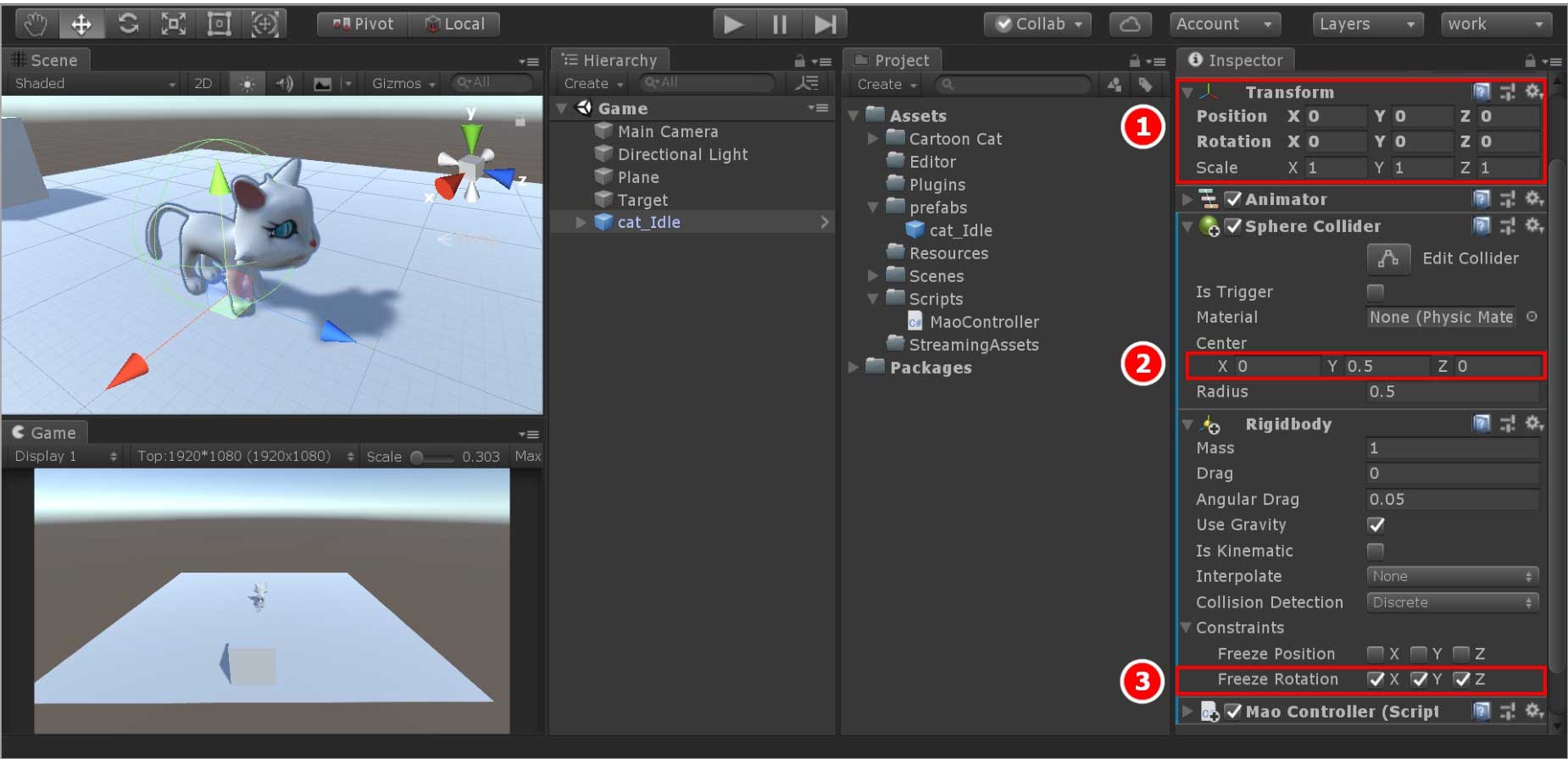Expand the cat_Idle hierarchy object

(581, 222)
